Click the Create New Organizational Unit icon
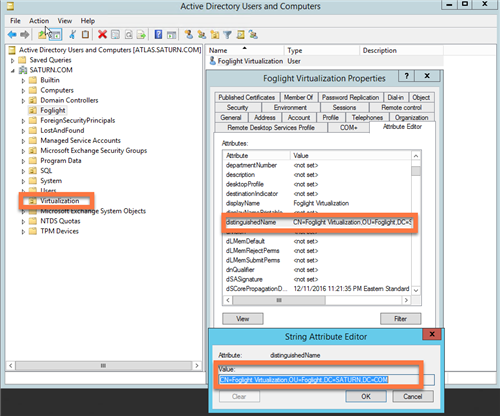 coord(215,34)
